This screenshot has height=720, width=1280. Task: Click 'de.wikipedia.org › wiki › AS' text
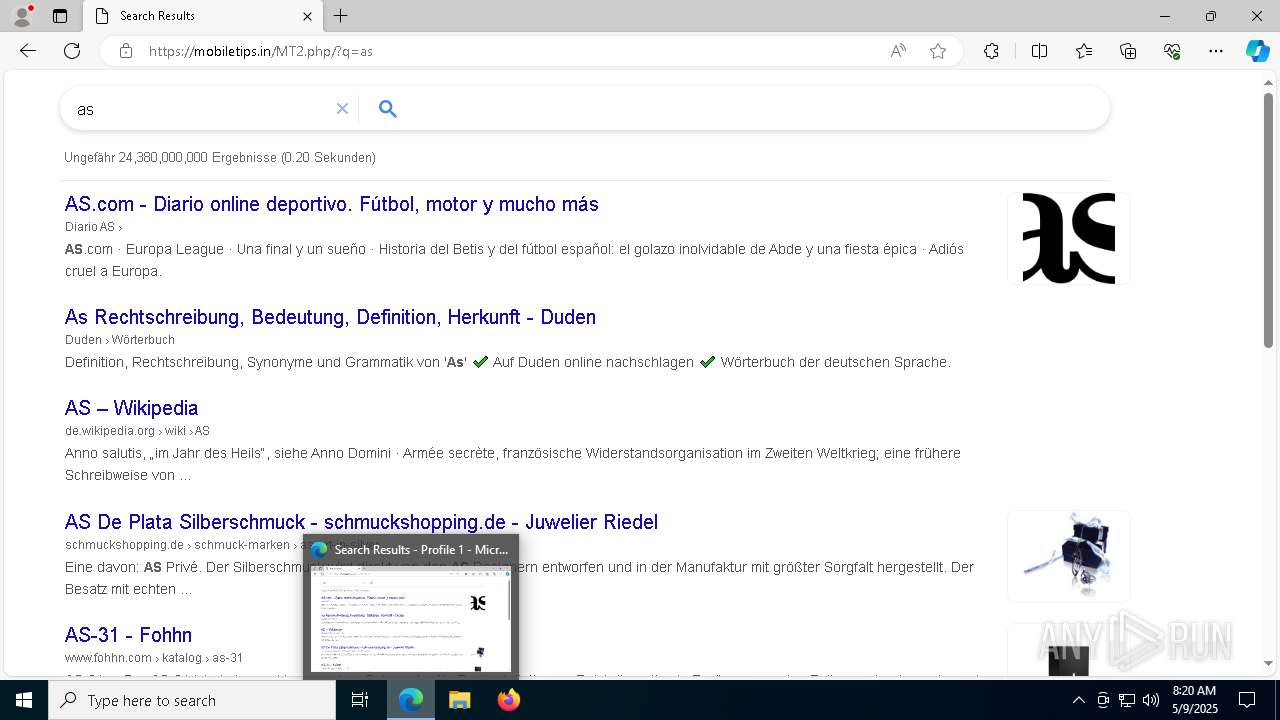(137, 431)
